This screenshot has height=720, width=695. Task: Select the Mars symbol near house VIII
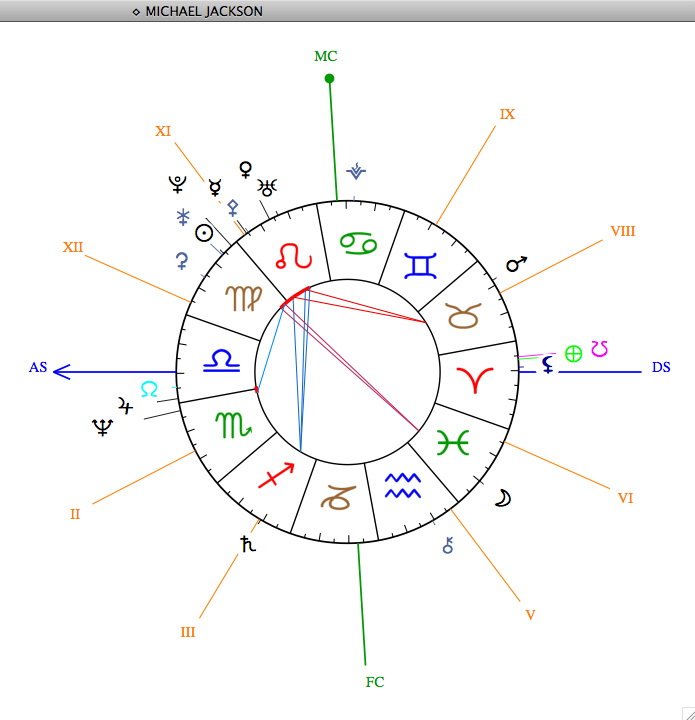(517, 264)
